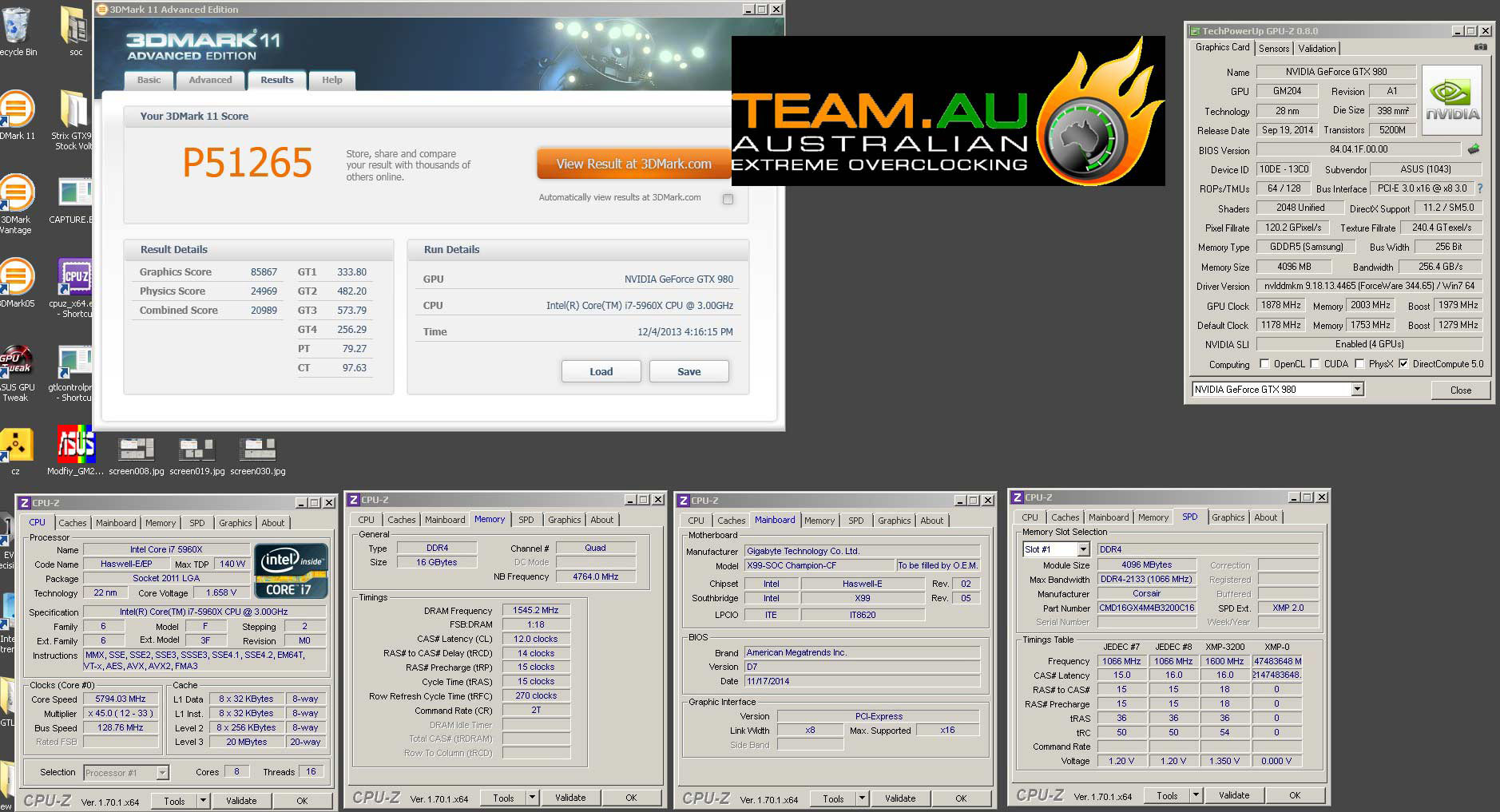The height and width of the screenshot is (812, 1500).
Task: Click the GPU-Z screenshot camera icon
Action: (1480, 47)
